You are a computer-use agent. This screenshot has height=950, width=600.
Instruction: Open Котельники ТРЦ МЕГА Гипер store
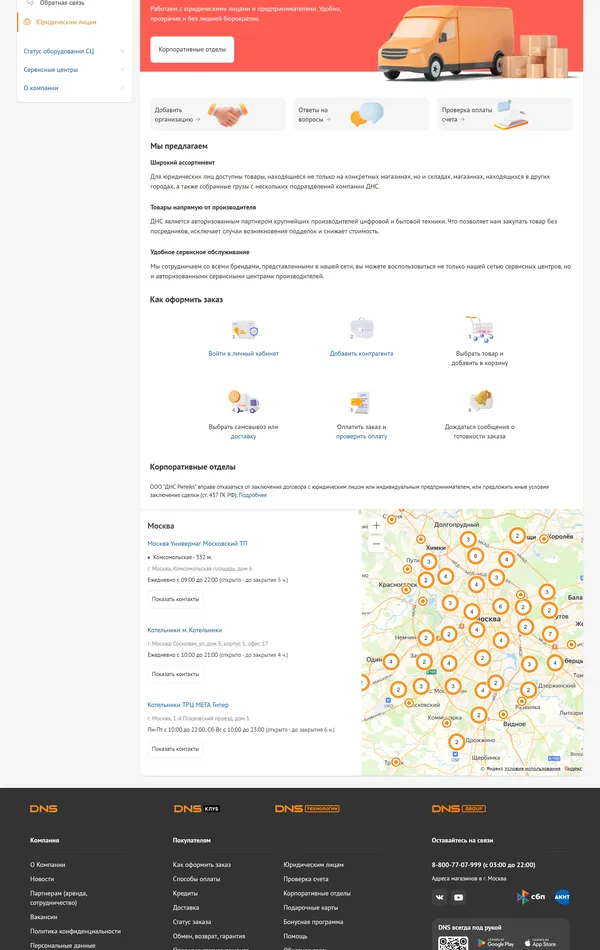pyautogui.click(x=188, y=705)
